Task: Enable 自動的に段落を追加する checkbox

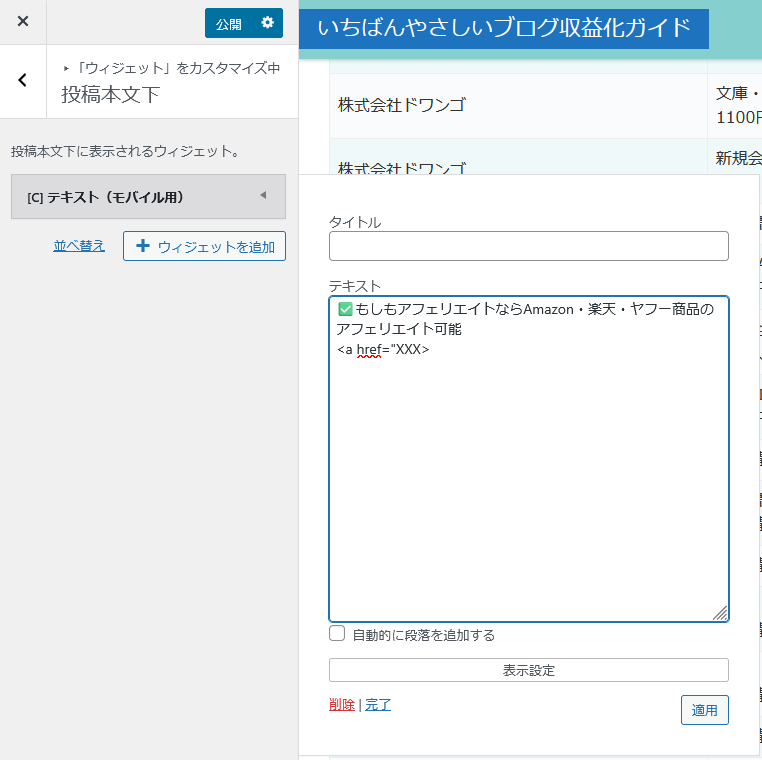Action: coord(337,634)
